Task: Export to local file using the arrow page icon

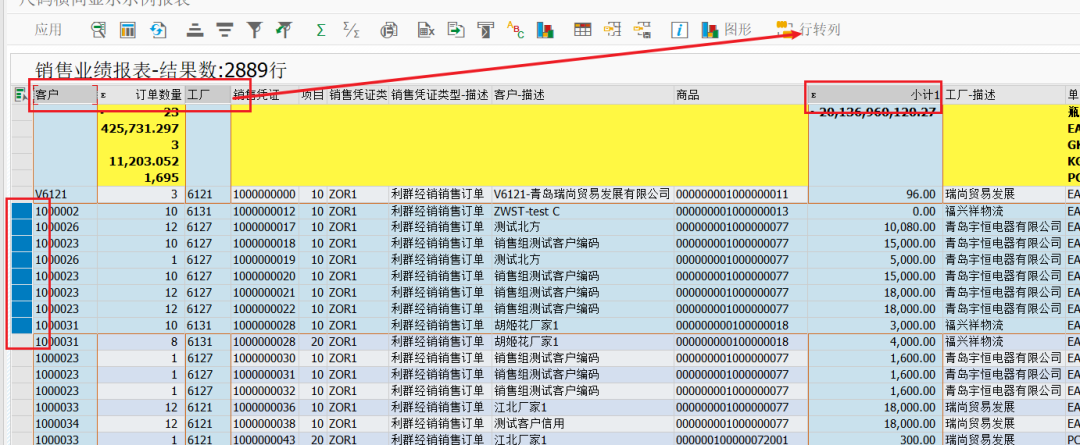Action: 456,30
